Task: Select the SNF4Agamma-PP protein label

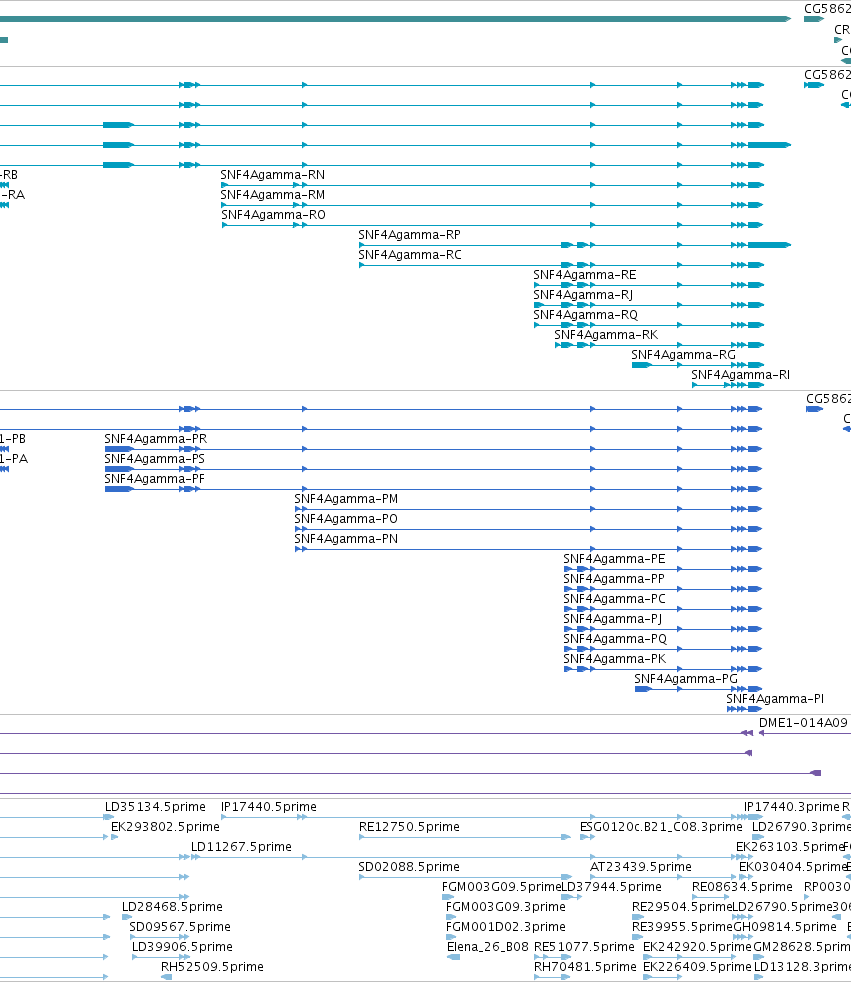Action: 614,579
